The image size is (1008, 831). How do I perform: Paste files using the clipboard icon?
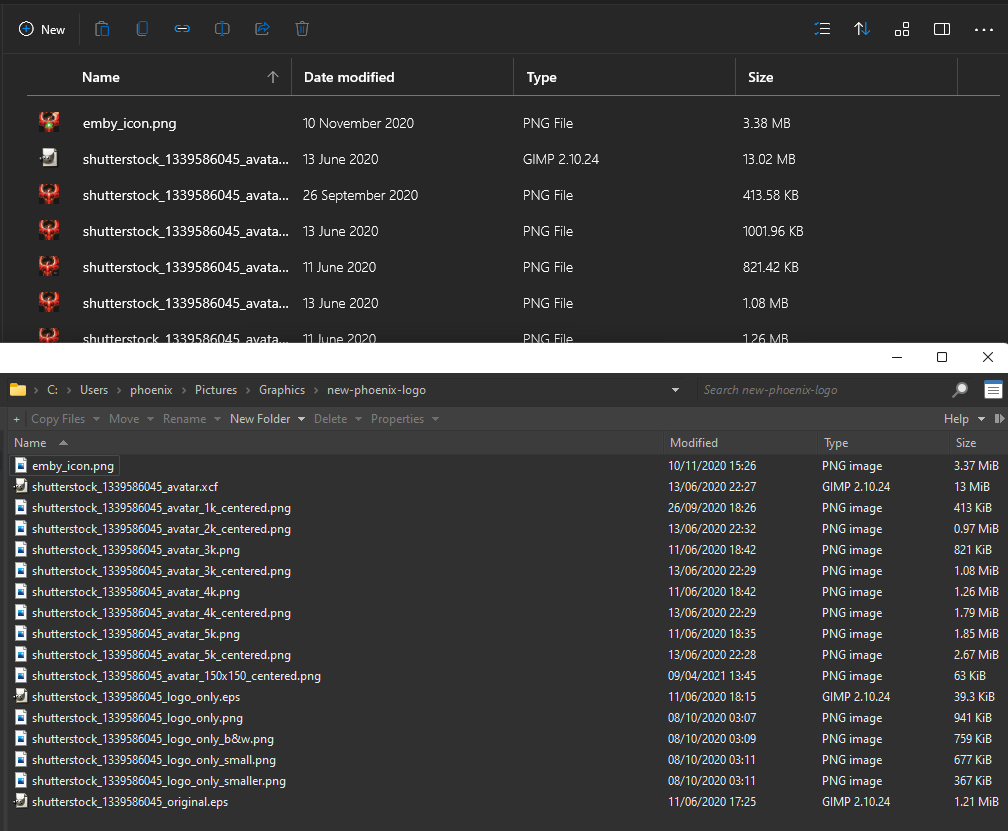[102, 28]
